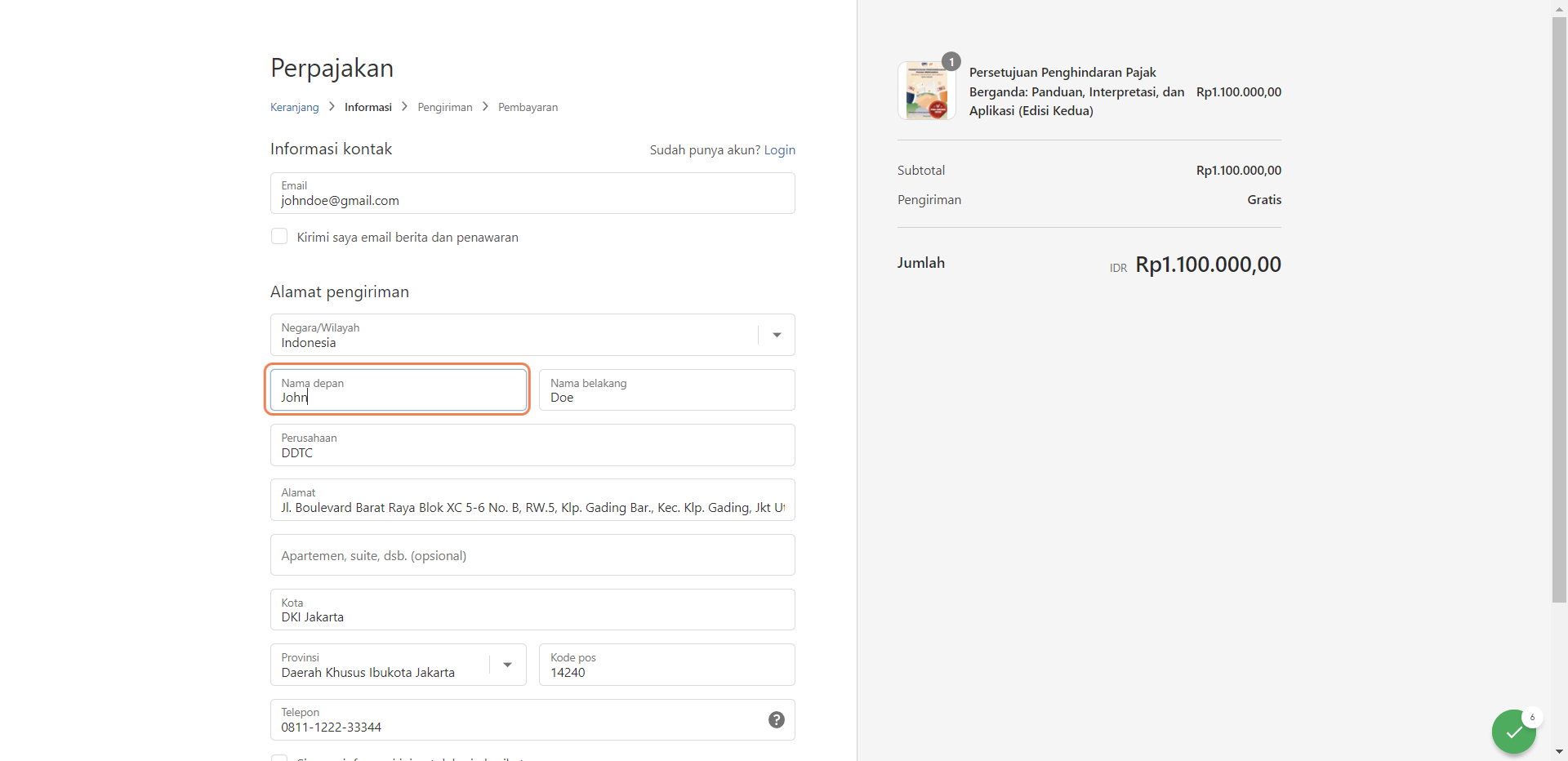This screenshot has width=1568, height=761.
Task: Click the Apartemen, suite optional field
Action: pos(532,555)
